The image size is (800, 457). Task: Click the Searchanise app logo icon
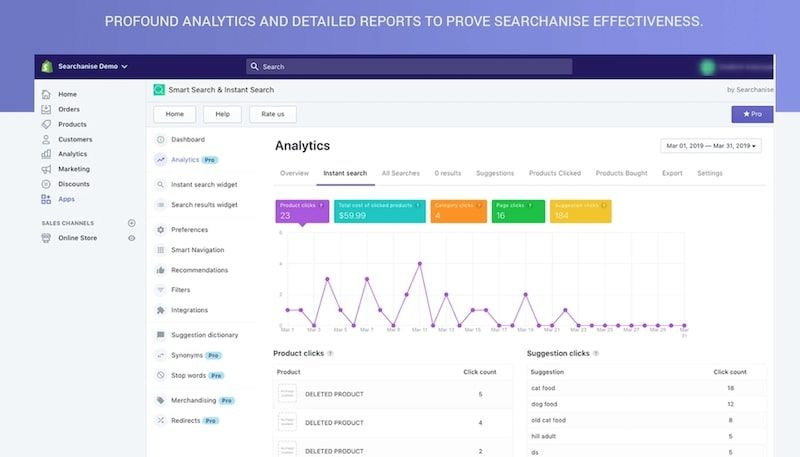[x=159, y=90]
